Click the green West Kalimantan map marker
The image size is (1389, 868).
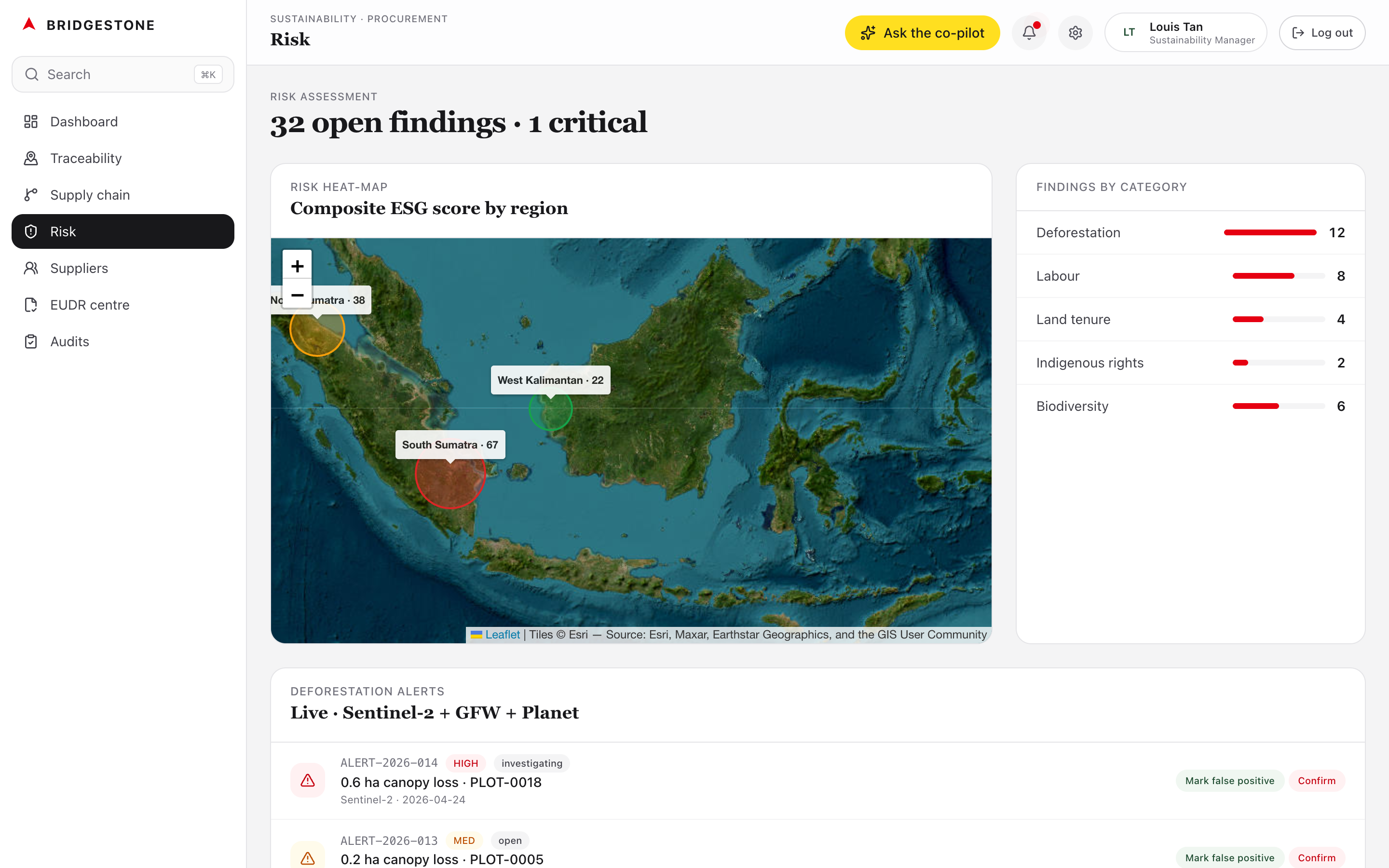pos(550,409)
